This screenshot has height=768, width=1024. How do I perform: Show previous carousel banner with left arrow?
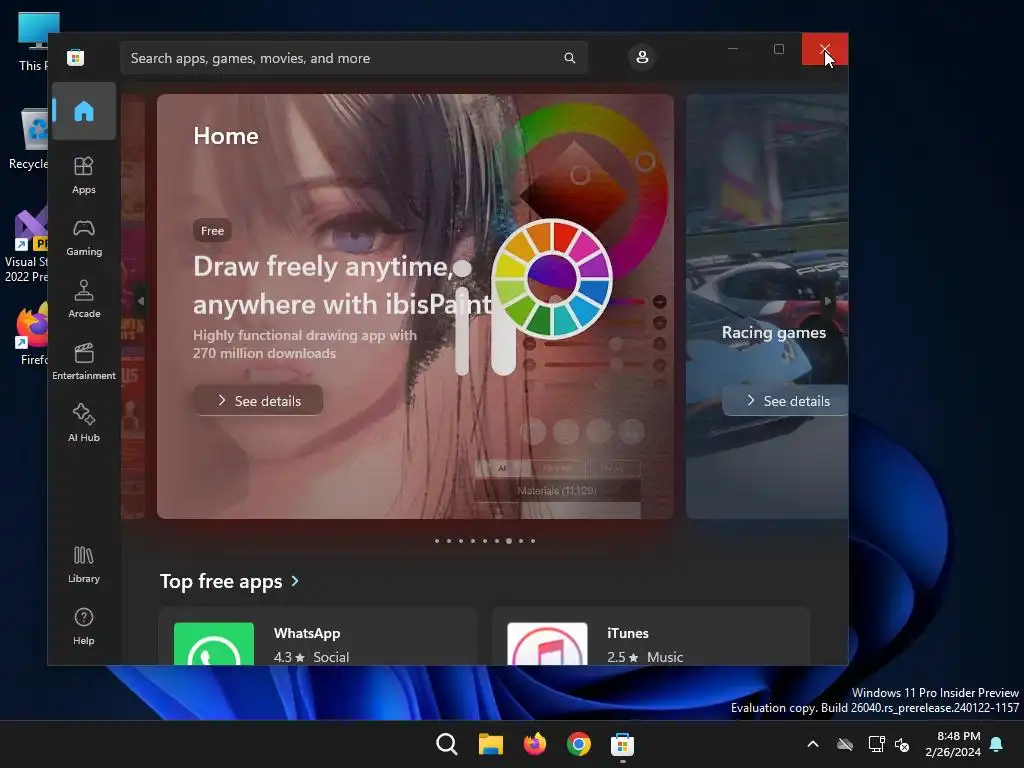[140, 301]
